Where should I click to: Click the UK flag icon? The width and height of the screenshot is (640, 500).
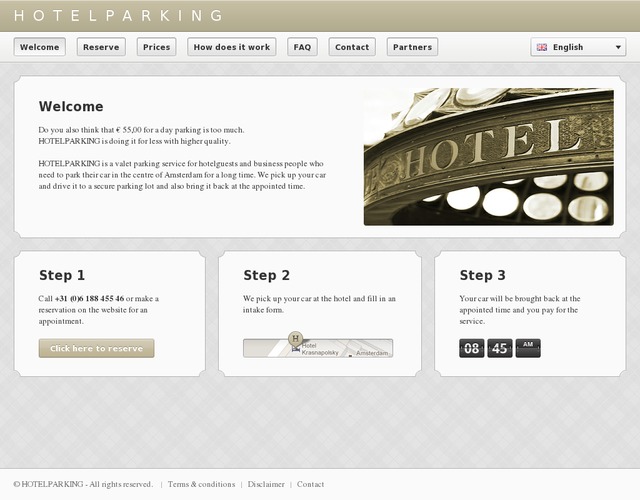point(542,47)
